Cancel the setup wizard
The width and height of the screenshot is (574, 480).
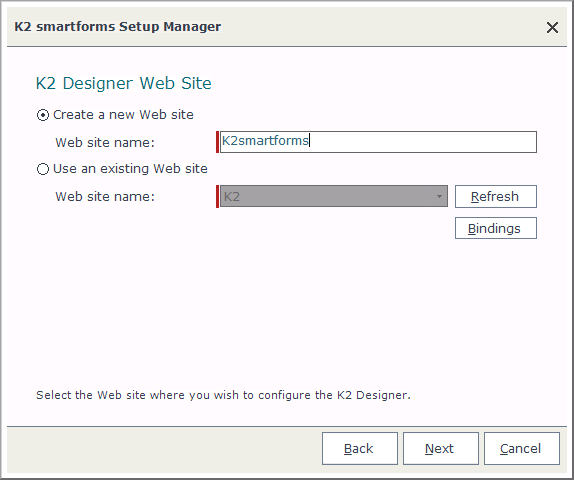[x=522, y=449]
